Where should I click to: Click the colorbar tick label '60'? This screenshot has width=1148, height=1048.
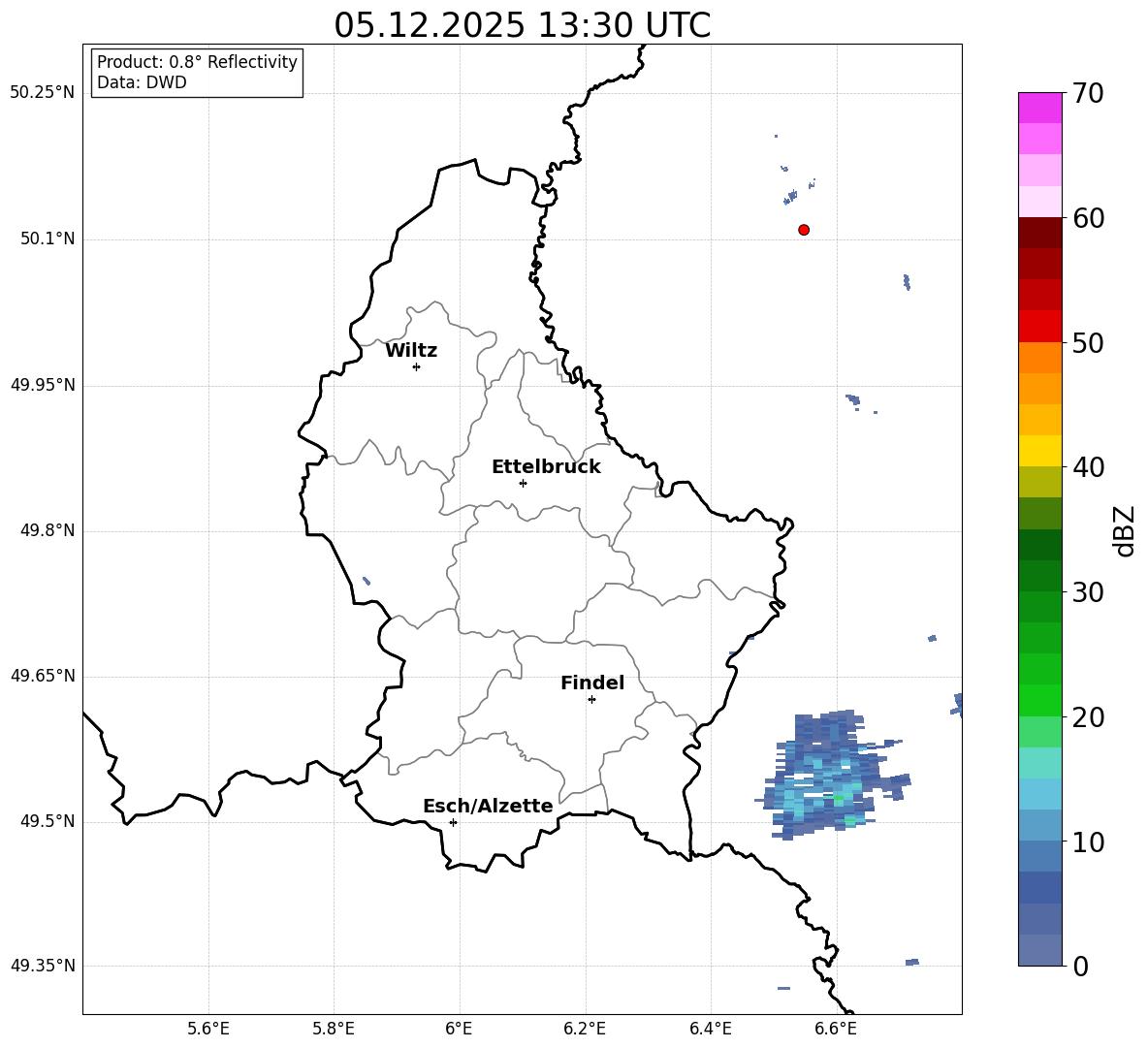(x=1088, y=218)
